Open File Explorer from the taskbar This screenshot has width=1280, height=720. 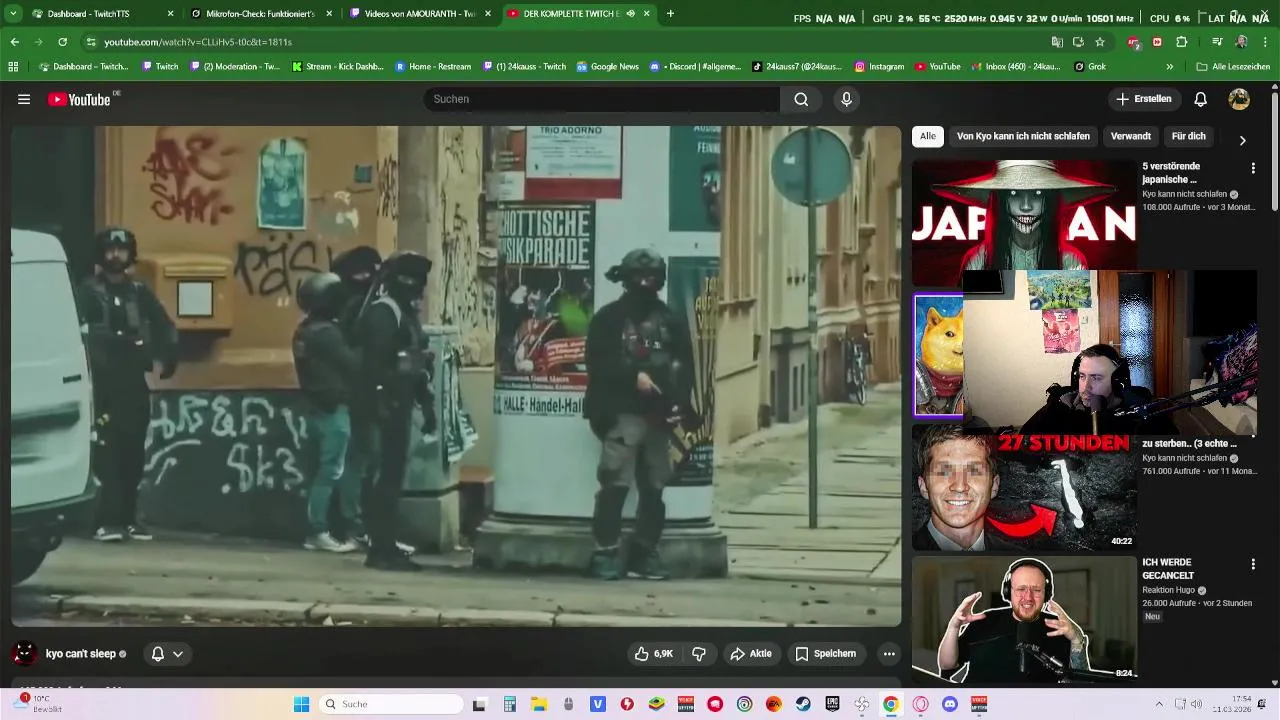[x=538, y=704]
